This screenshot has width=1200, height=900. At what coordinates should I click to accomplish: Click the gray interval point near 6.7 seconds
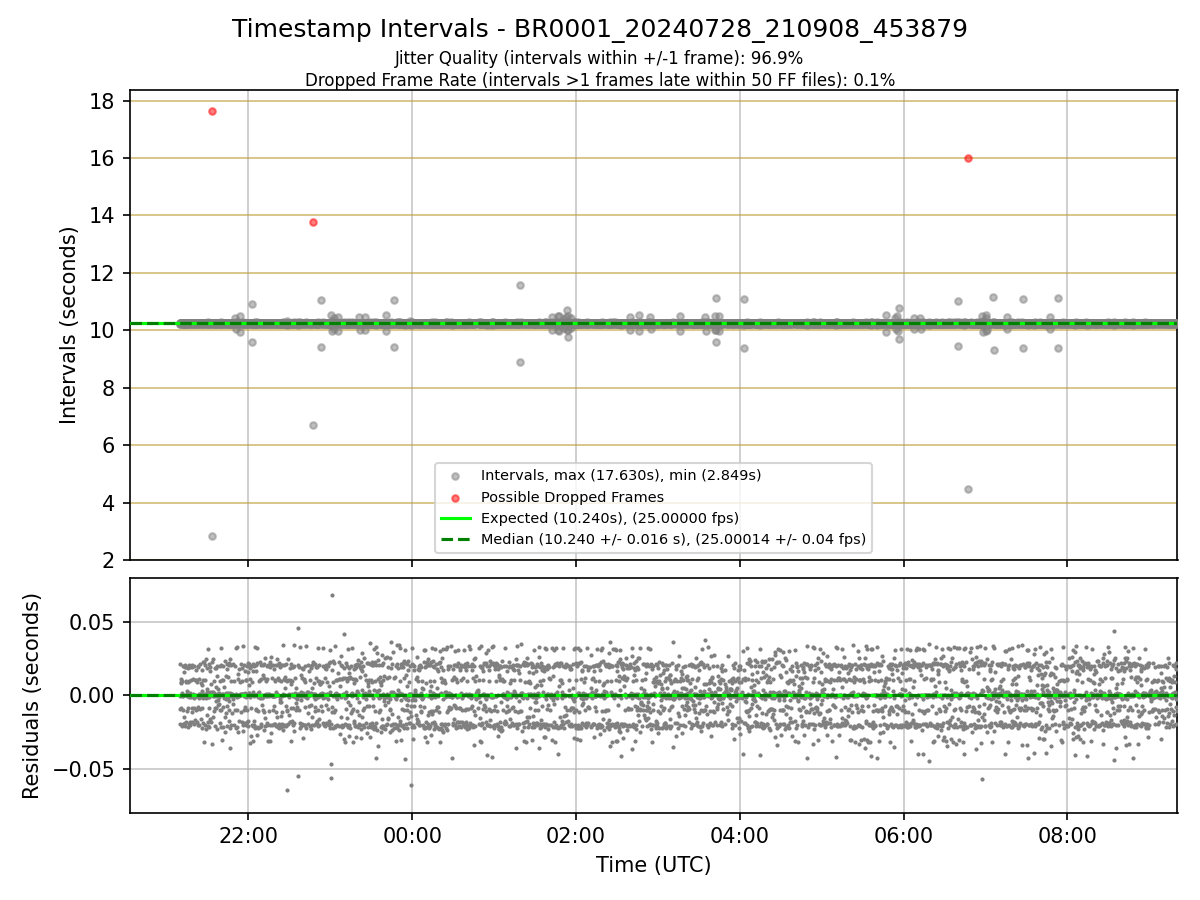pos(313,425)
